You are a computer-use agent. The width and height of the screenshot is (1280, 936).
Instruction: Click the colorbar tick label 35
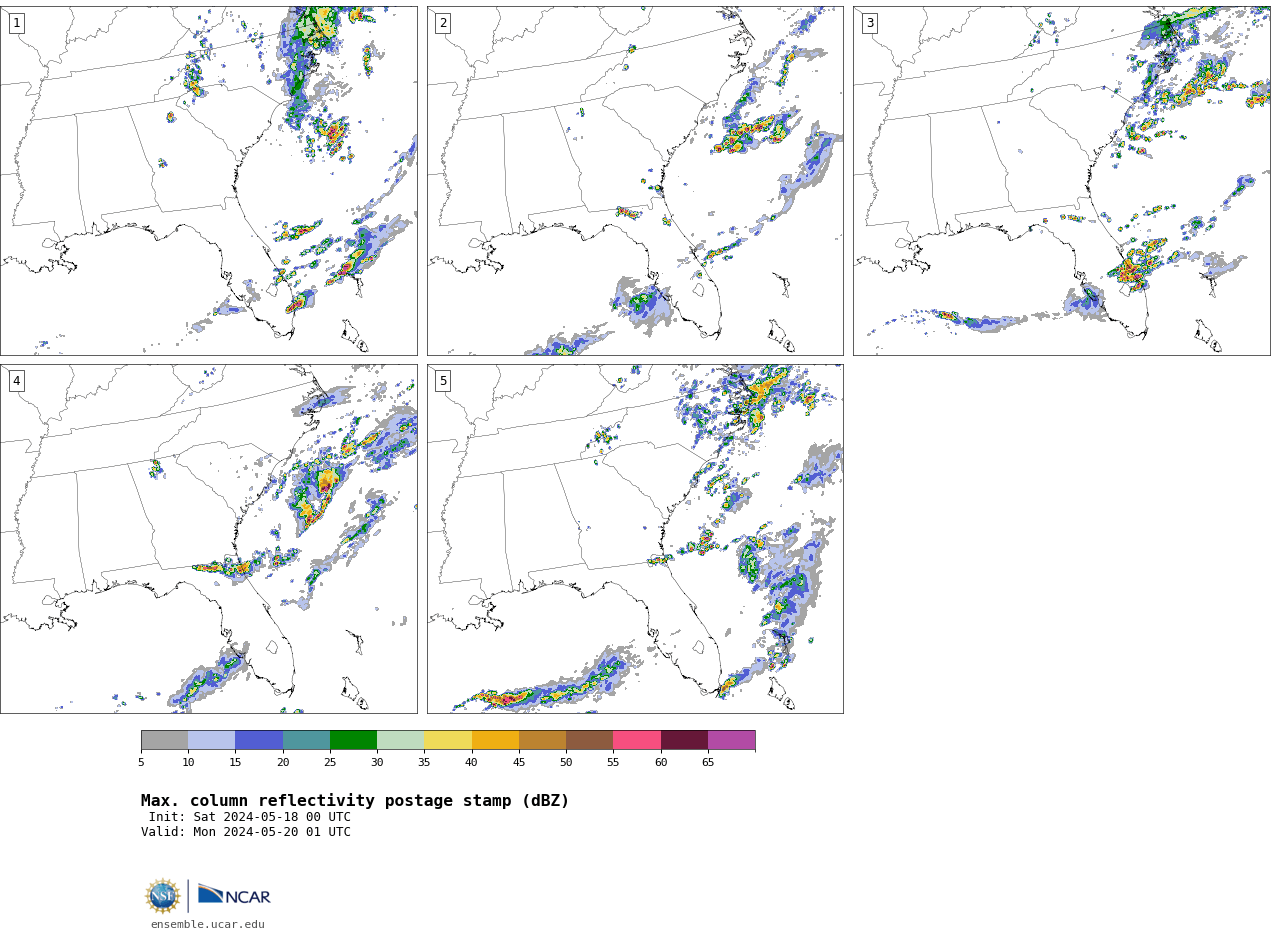pyautogui.click(x=424, y=763)
